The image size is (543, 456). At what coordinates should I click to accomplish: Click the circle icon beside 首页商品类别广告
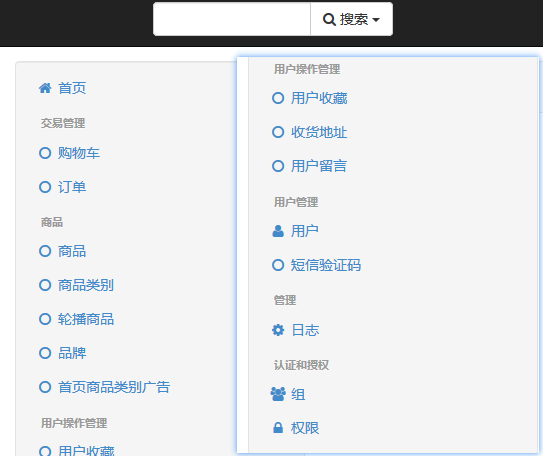click(45, 387)
